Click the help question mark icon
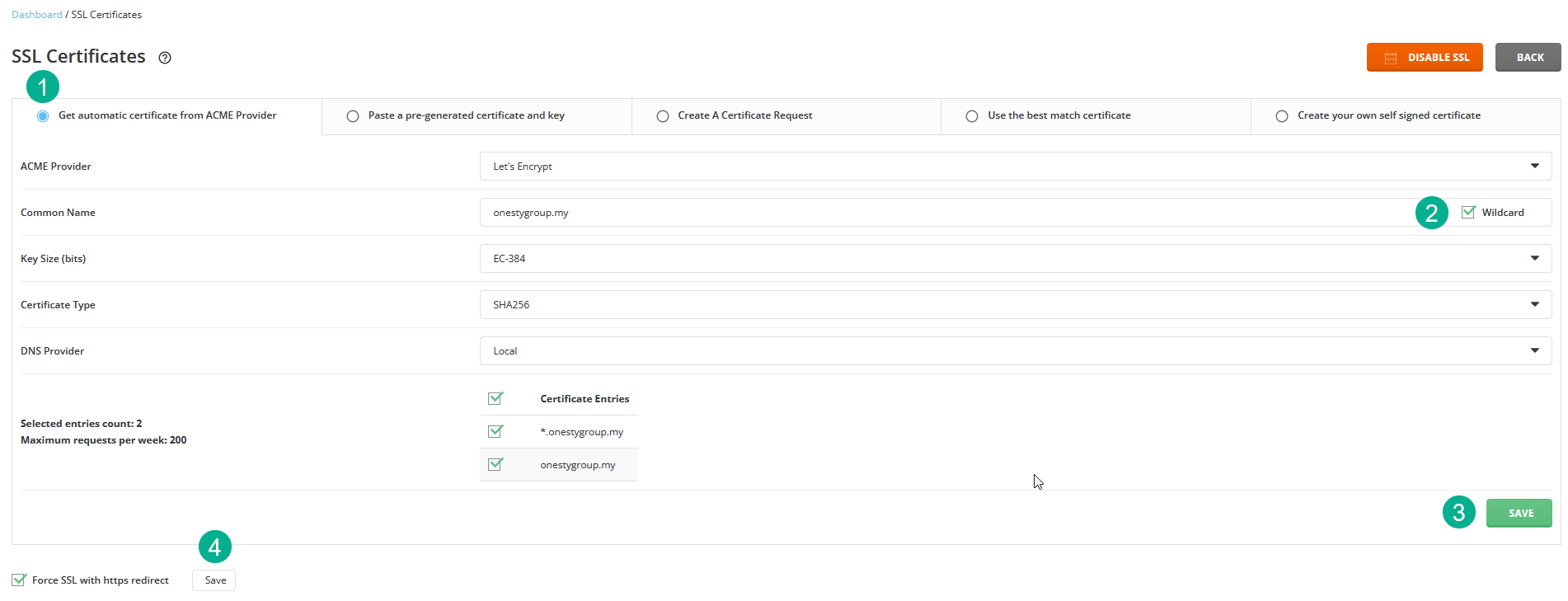 point(165,58)
